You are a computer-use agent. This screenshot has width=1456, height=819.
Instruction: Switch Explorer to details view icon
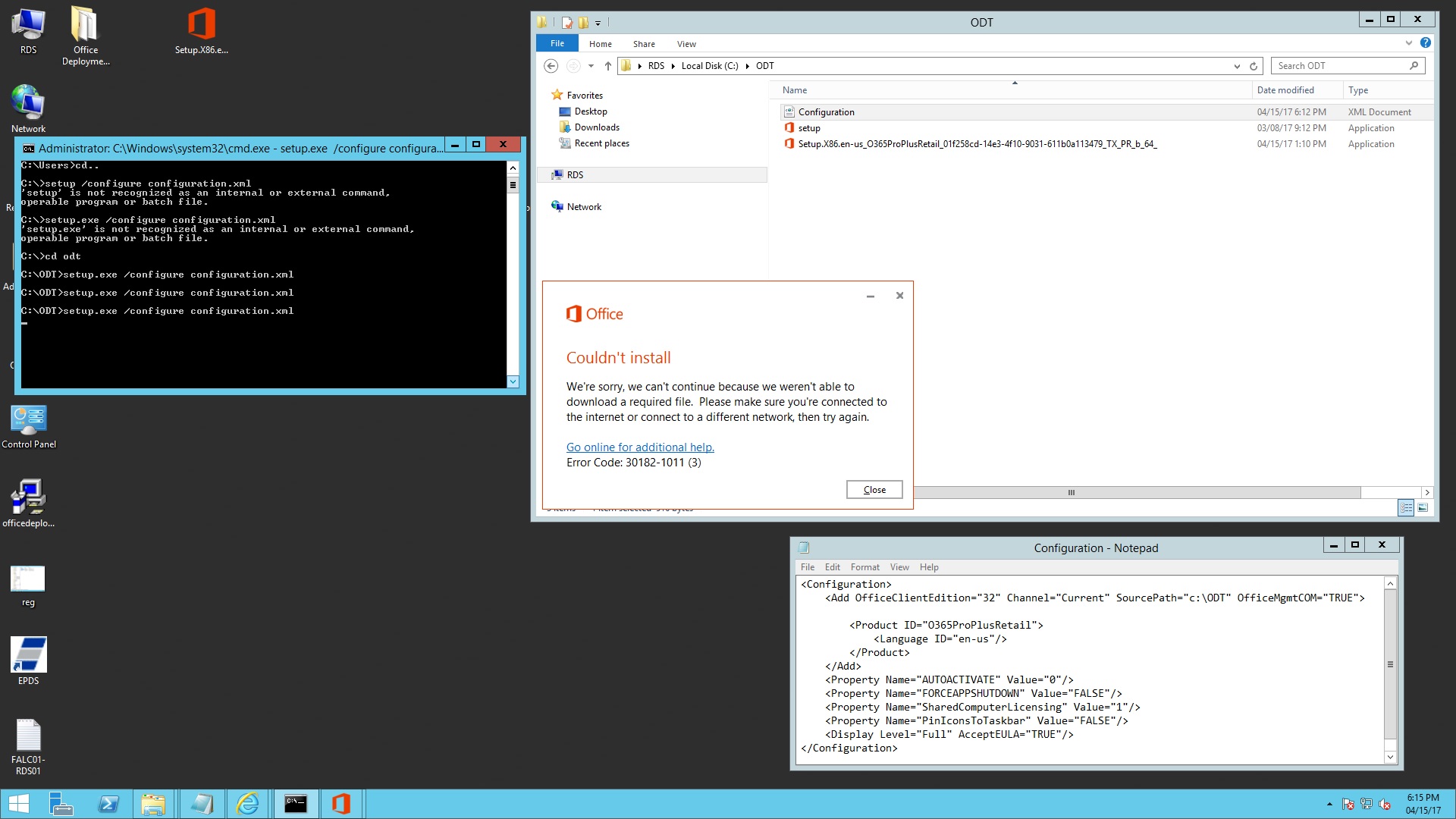1407,508
